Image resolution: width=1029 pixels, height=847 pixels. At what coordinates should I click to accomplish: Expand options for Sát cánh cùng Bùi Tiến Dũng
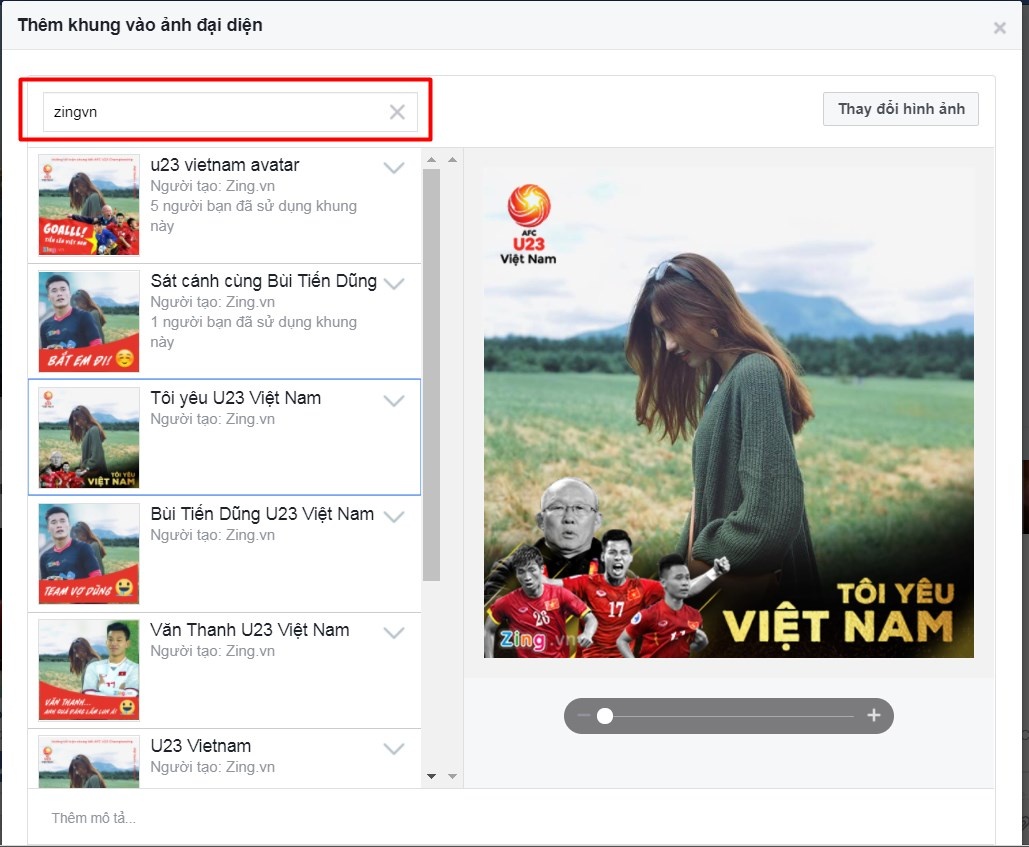(393, 283)
